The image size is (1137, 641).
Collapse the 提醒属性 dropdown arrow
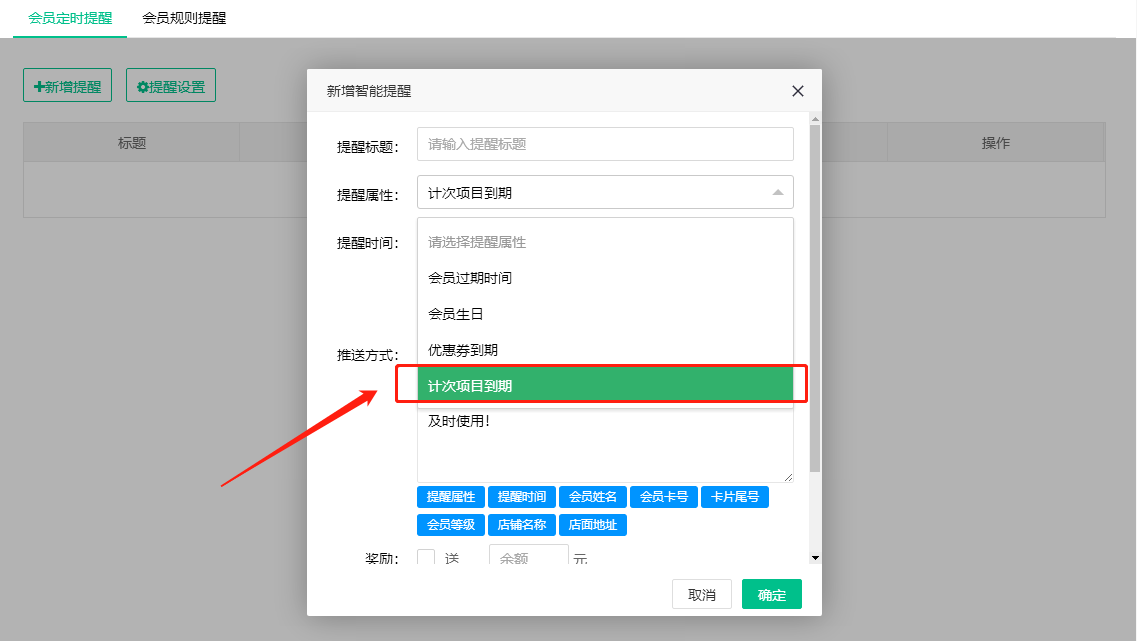pyautogui.click(x=778, y=192)
